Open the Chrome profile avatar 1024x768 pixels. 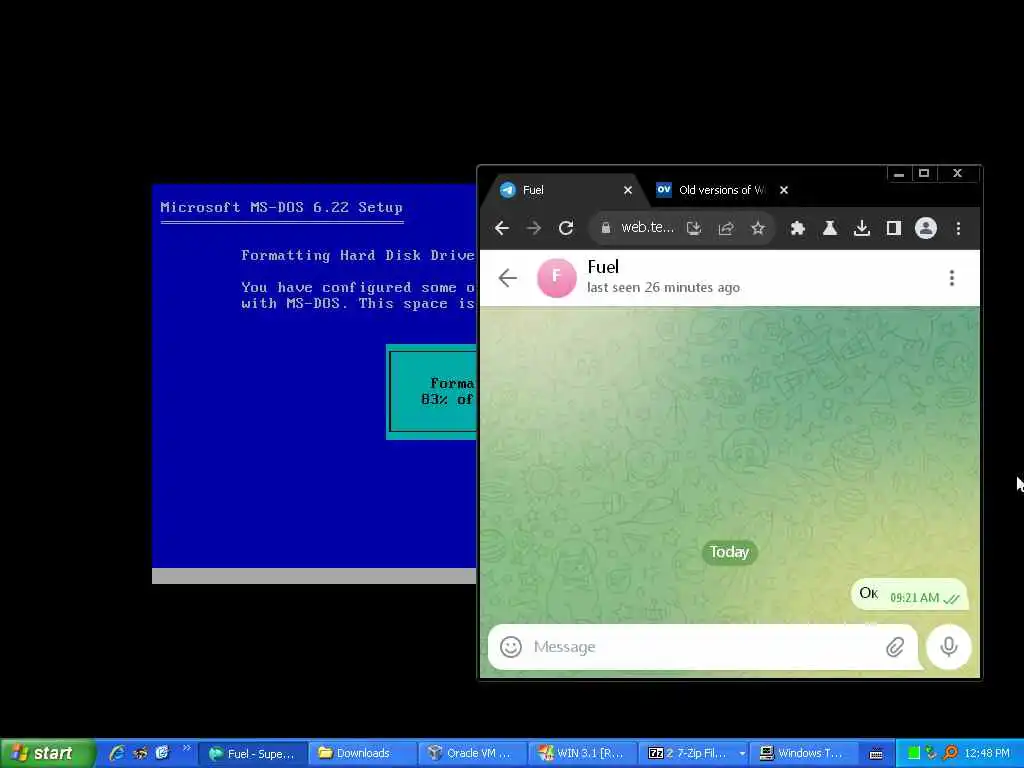[x=925, y=228]
